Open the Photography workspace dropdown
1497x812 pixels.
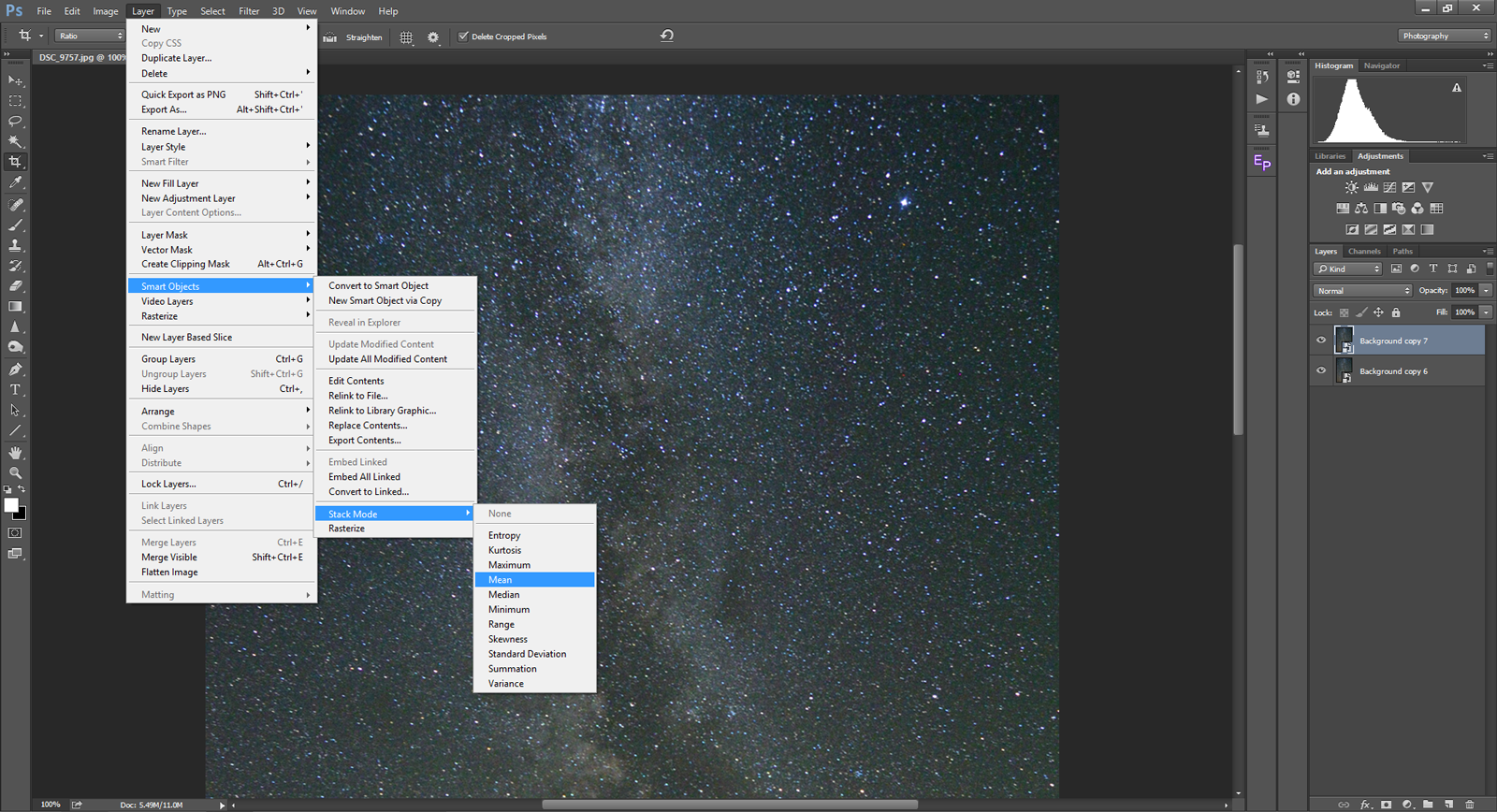[1445, 36]
